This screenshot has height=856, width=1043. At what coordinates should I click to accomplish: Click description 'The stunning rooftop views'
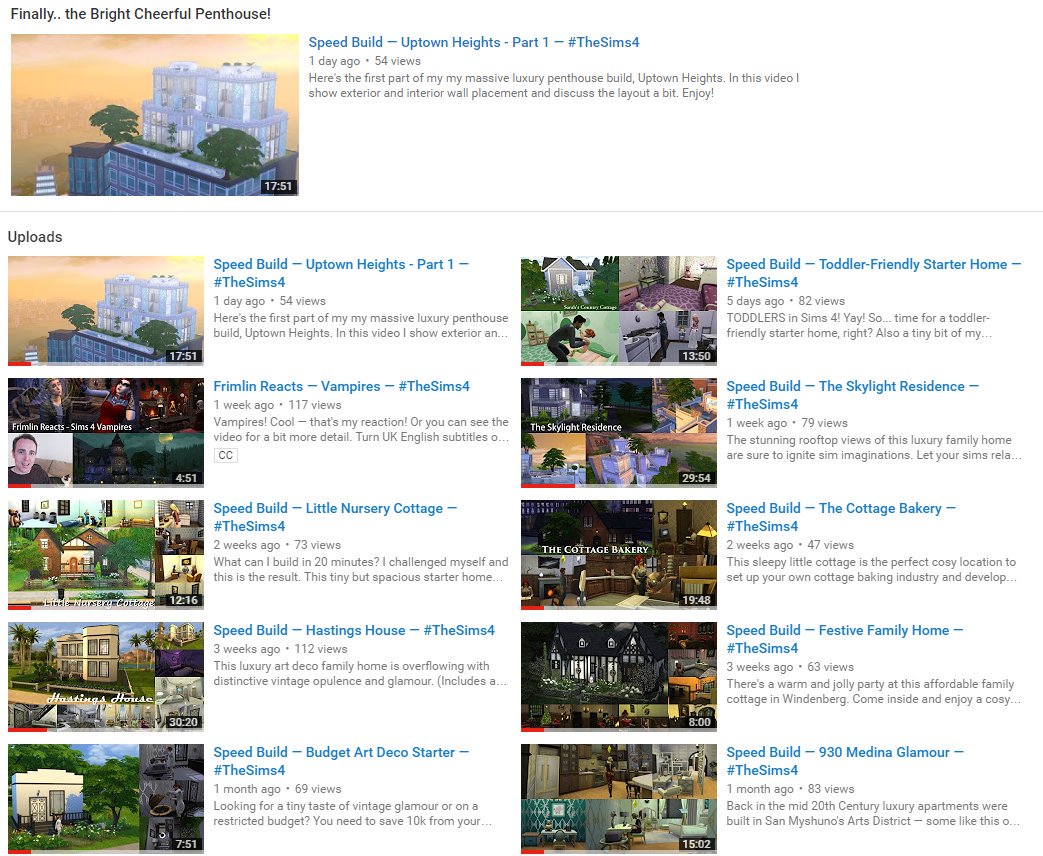pyautogui.click(x=874, y=447)
